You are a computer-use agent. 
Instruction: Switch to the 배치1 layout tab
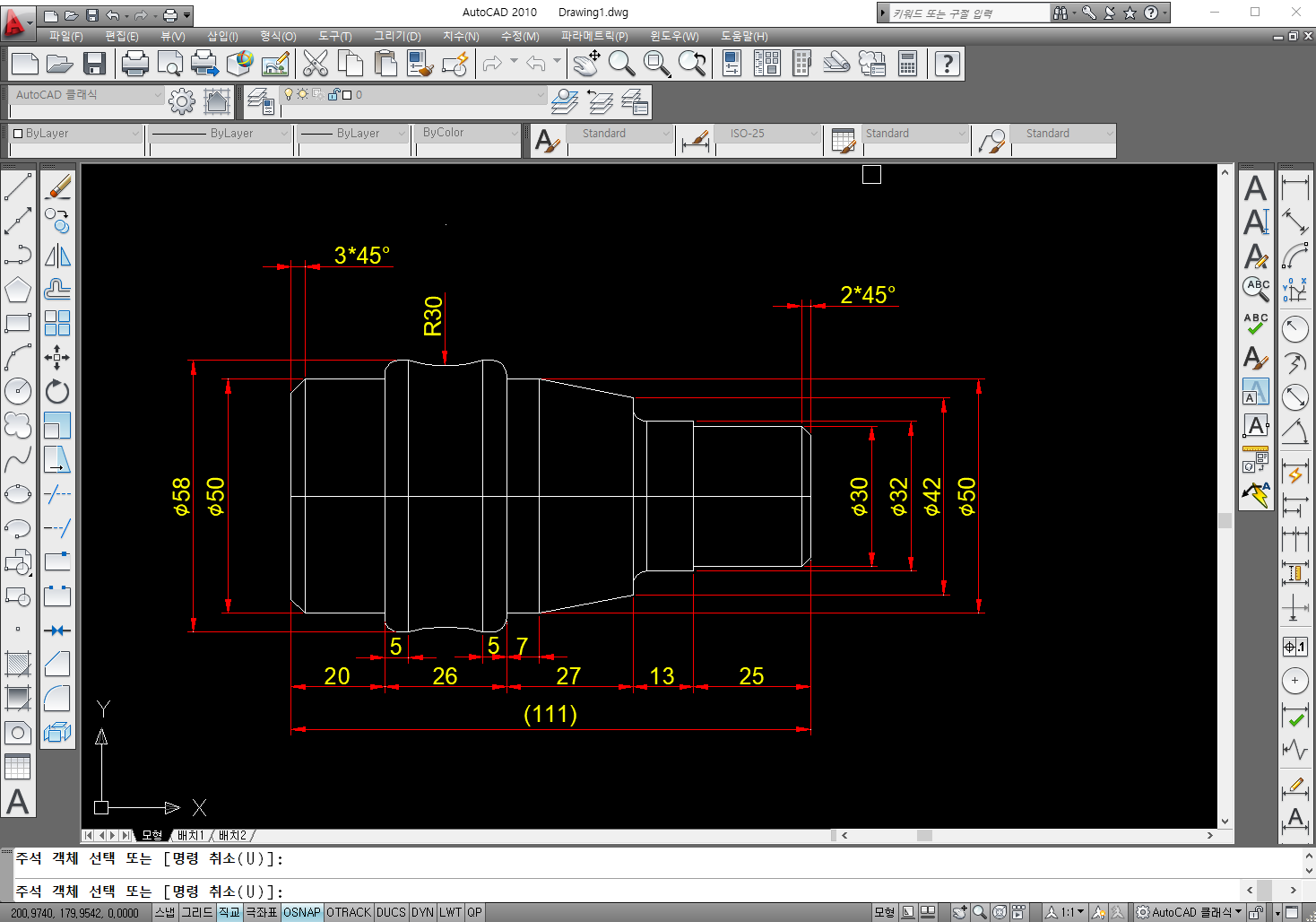click(x=190, y=835)
